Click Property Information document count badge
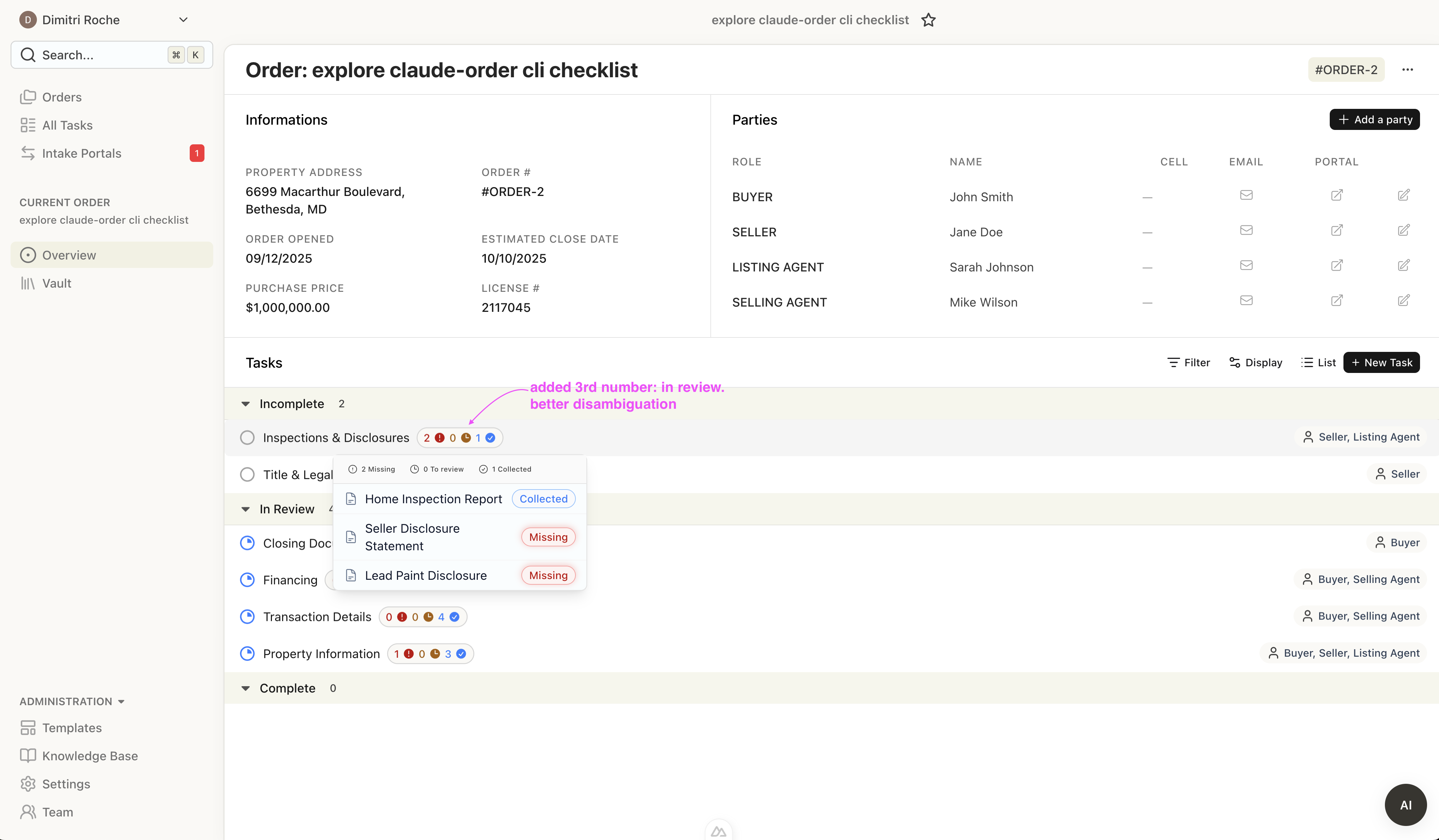This screenshot has height=840, width=1439. (430, 654)
